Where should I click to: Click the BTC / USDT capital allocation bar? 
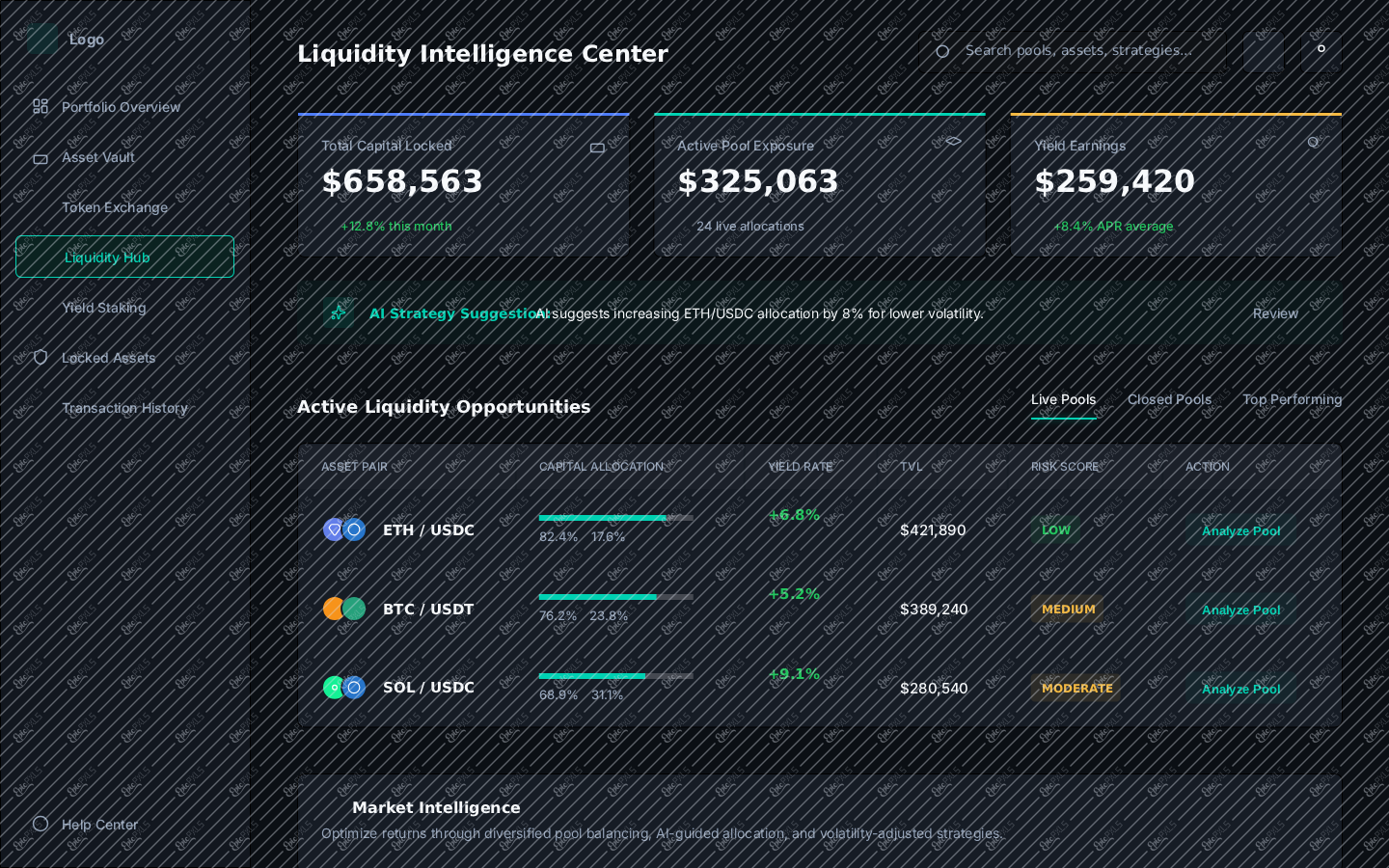click(616, 597)
